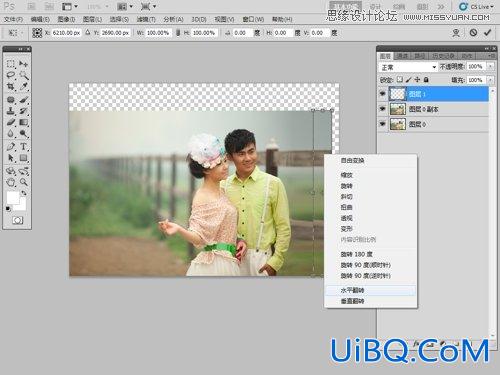
Task: Cancel transform with the circle-slash icon
Action: (473, 33)
